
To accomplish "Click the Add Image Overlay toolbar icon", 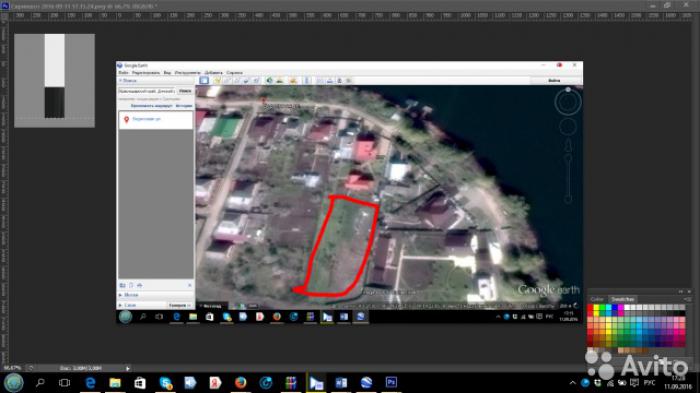I will pos(246,80).
